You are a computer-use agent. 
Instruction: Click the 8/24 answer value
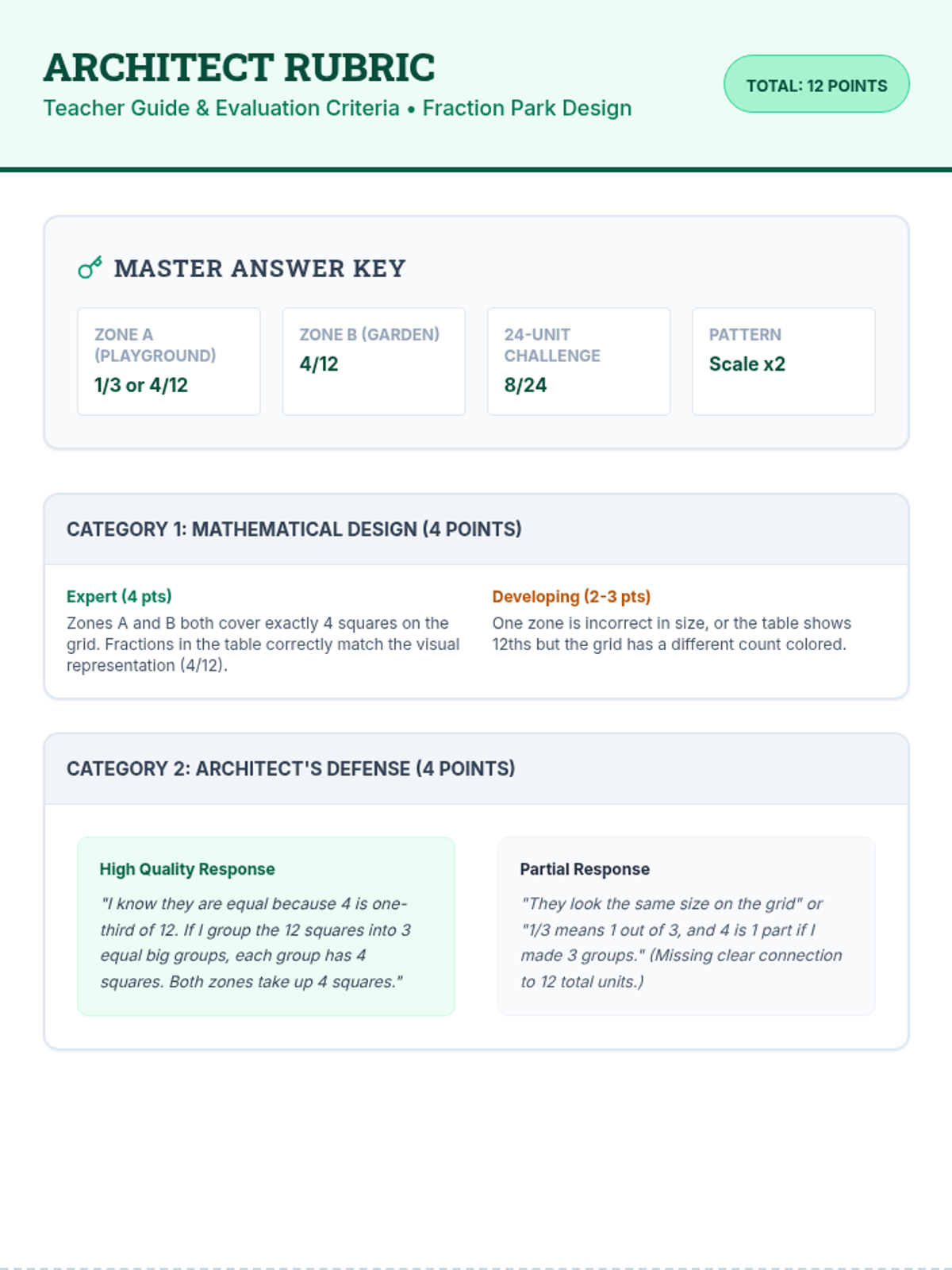525,385
